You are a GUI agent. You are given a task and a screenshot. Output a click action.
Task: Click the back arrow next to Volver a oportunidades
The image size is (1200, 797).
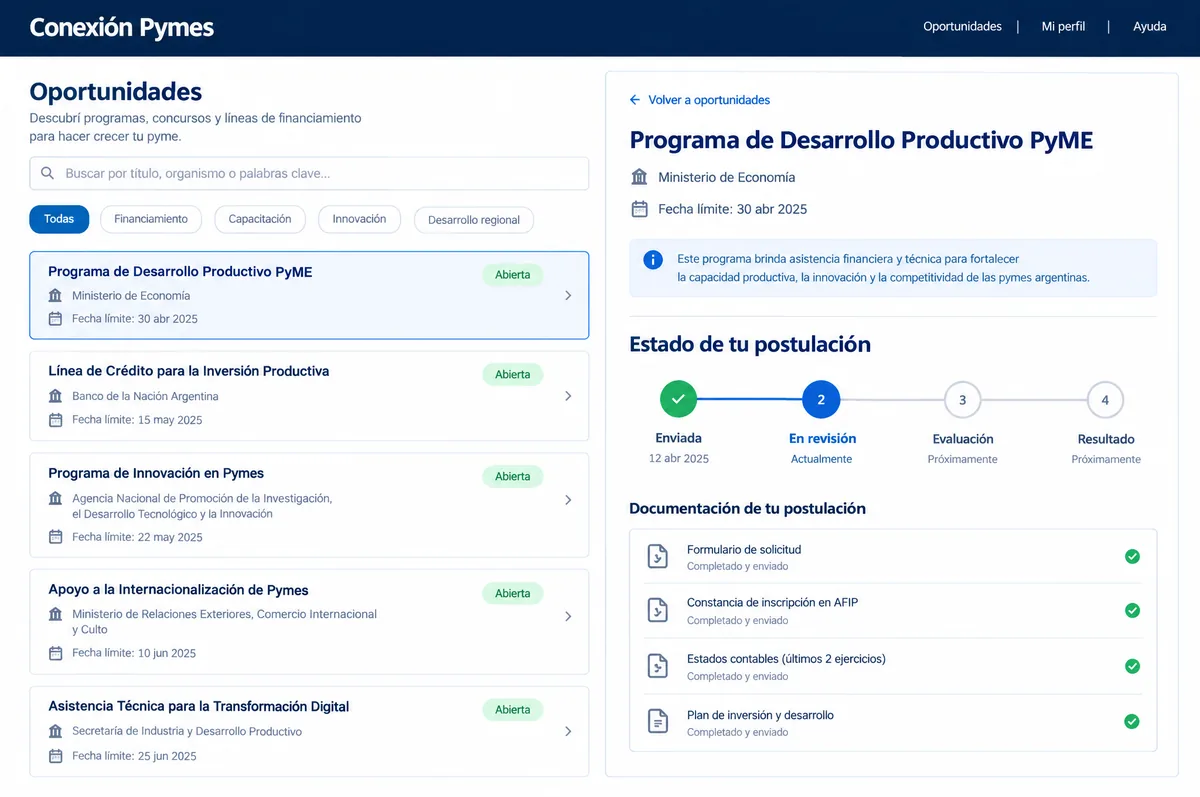pos(635,100)
